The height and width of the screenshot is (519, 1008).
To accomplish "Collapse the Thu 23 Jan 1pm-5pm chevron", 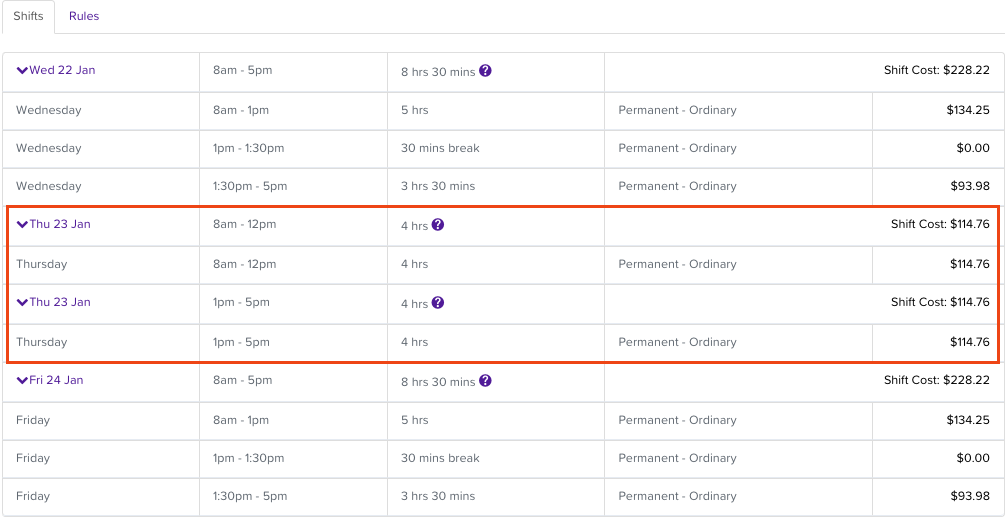I will 22,303.
